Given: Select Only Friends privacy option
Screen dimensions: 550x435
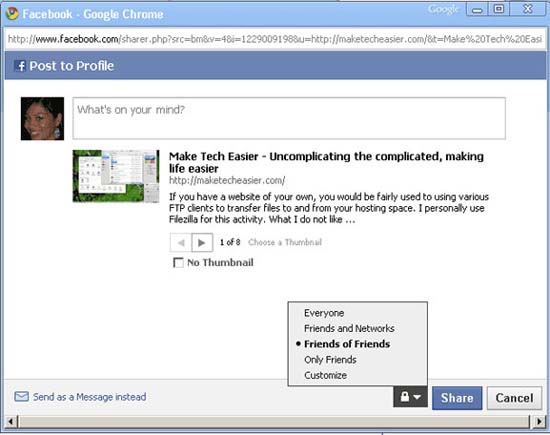Looking at the screenshot, I should point(330,360).
